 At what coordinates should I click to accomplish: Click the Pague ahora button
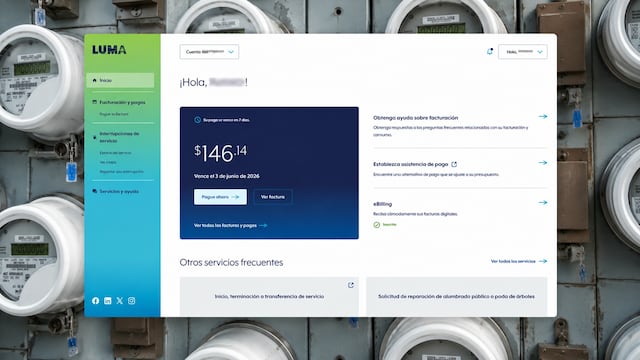[x=220, y=197]
